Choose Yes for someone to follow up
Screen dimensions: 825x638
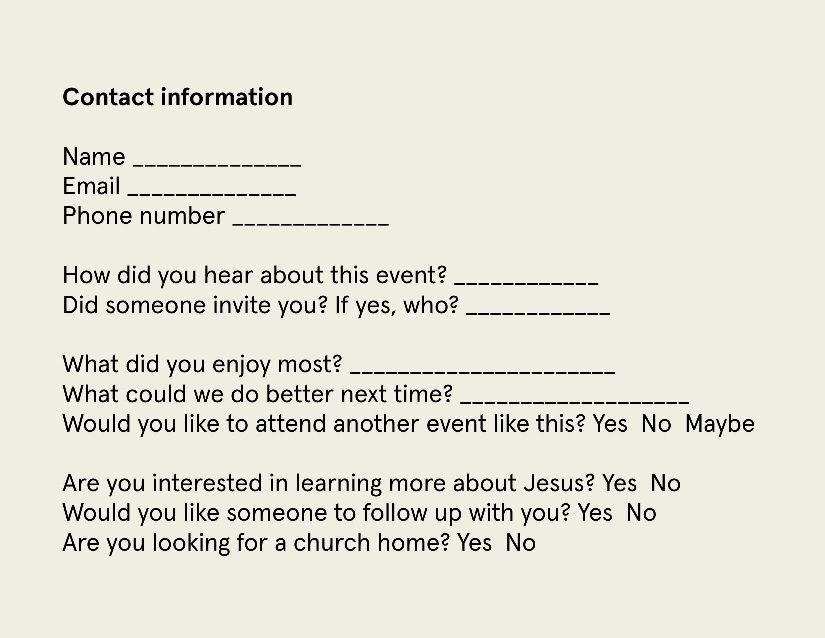(x=595, y=514)
